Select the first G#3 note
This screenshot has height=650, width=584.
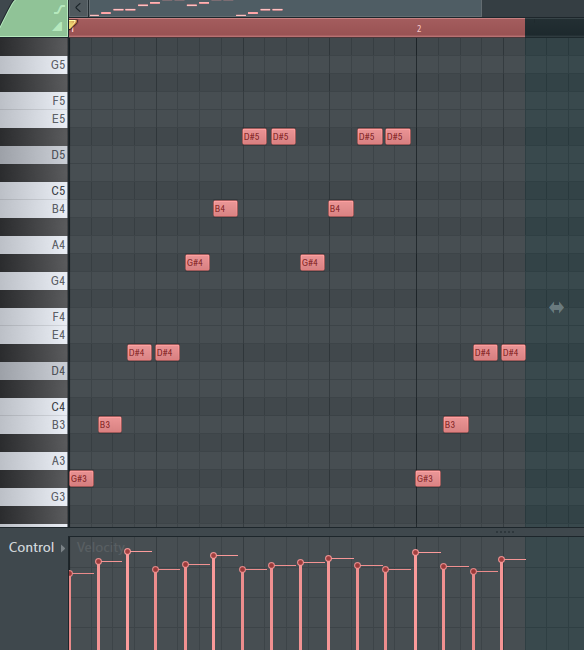(x=81, y=478)
